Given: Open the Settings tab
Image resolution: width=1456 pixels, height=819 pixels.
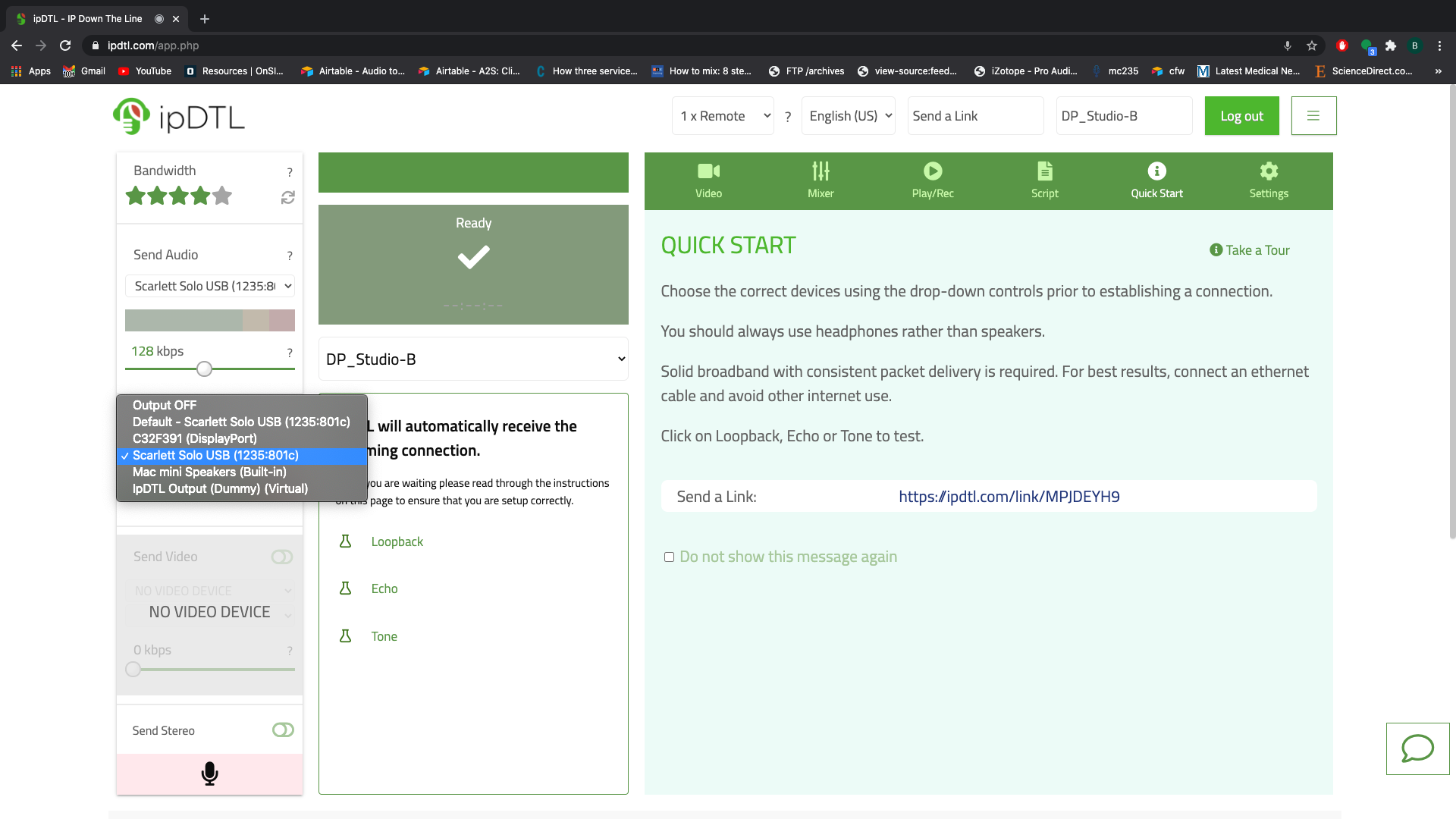Looking at the screenshot, I should coord(1269,181).
